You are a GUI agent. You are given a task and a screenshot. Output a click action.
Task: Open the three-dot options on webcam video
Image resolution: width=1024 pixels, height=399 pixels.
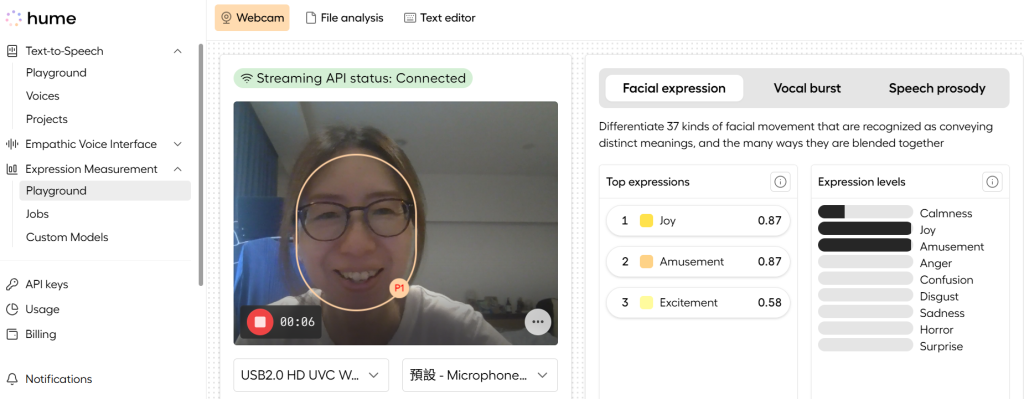click(538, 321)
